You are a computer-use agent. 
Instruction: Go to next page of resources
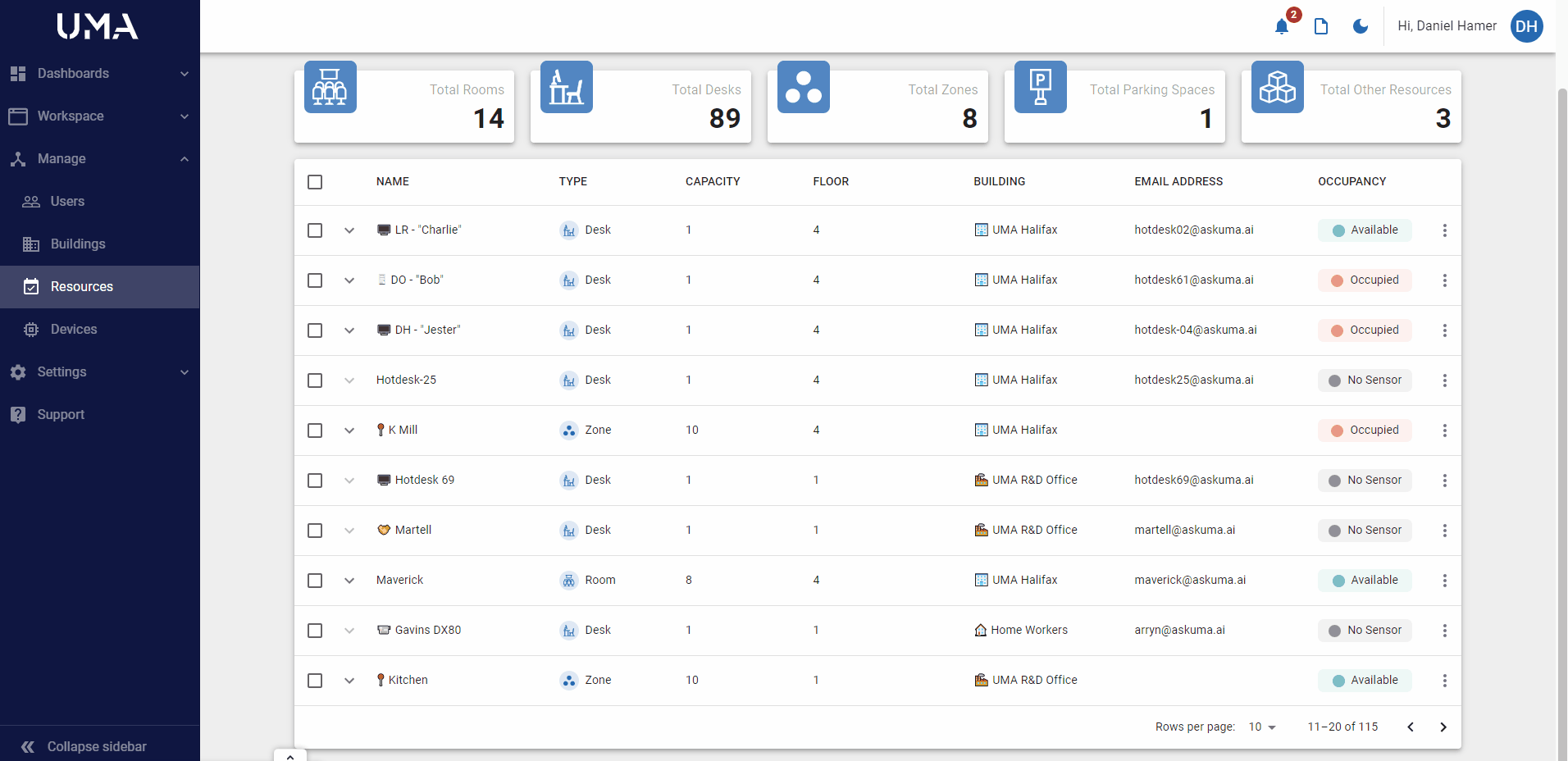pyautogui.click(x=1443, y=727)
